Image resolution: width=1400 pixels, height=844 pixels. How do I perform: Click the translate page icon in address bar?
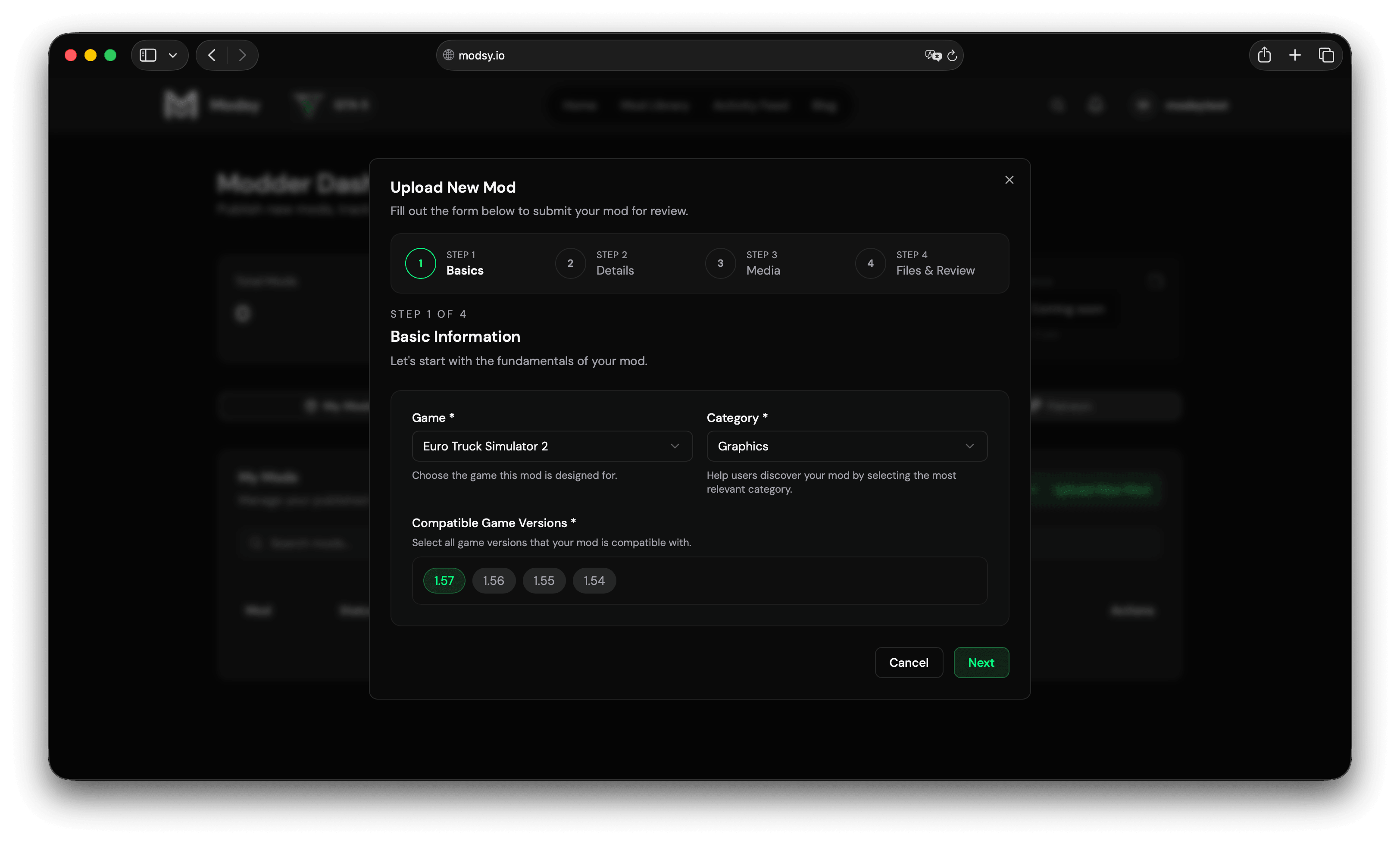tap(932, 55)
